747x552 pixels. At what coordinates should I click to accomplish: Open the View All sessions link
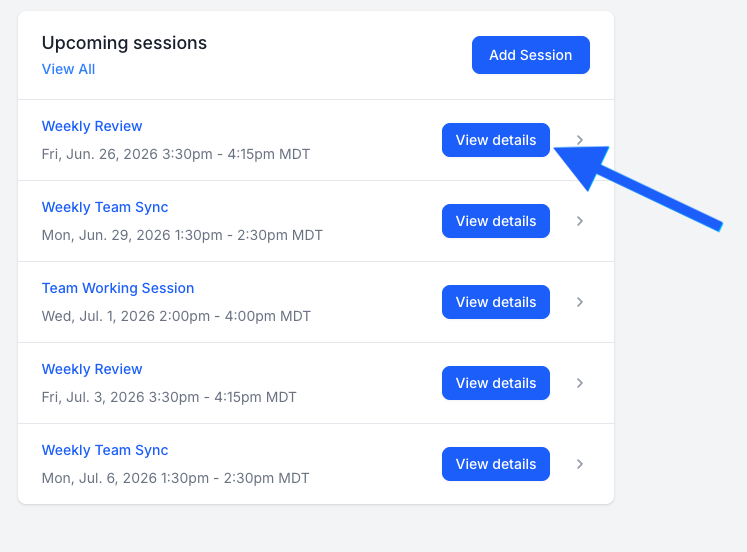click(x=68, y=69)
